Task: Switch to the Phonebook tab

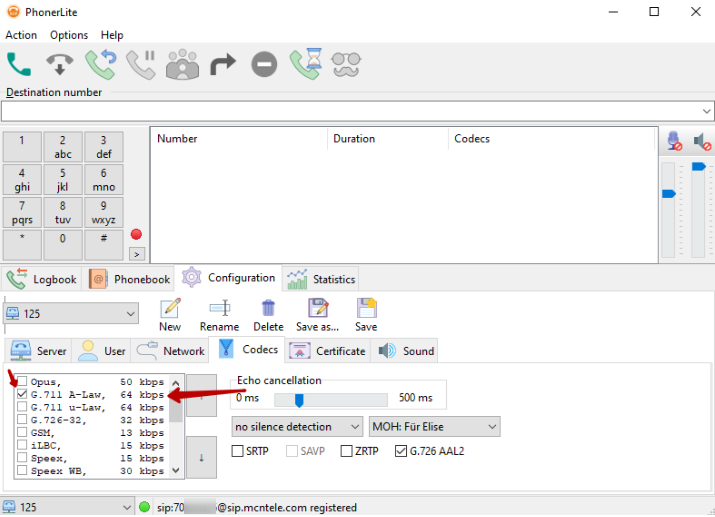Action: 130,279
